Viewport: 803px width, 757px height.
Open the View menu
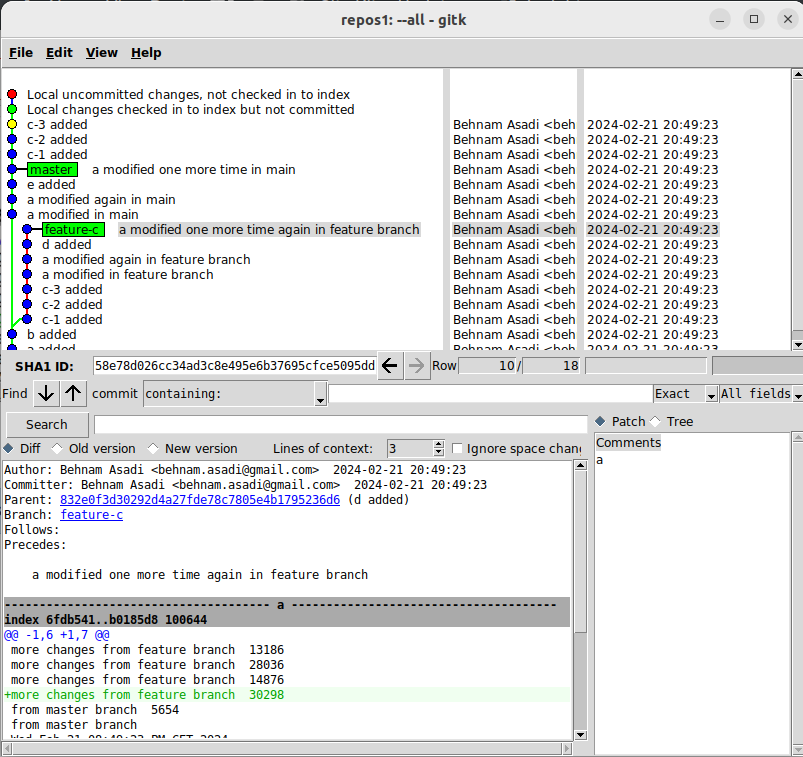(x=101, y=53)
